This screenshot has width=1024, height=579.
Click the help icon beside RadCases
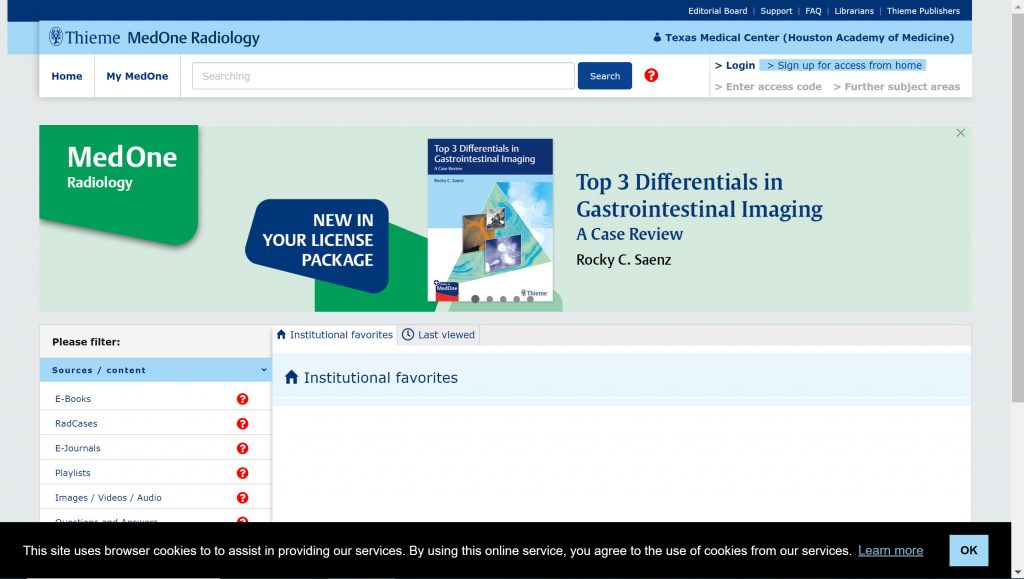[x=242, y=424]
